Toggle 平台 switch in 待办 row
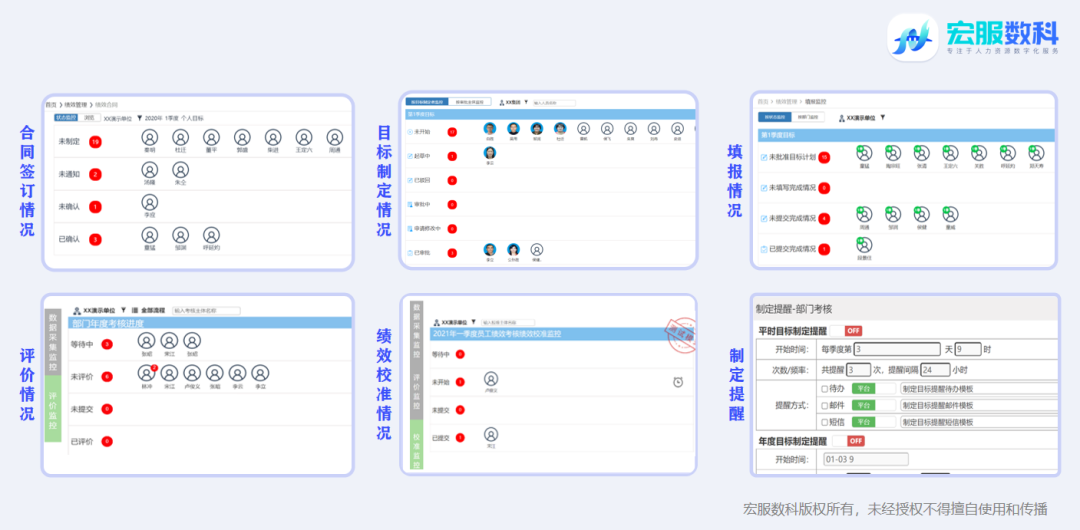Screen dimensions: 1080x530 [x=873, y=389]
